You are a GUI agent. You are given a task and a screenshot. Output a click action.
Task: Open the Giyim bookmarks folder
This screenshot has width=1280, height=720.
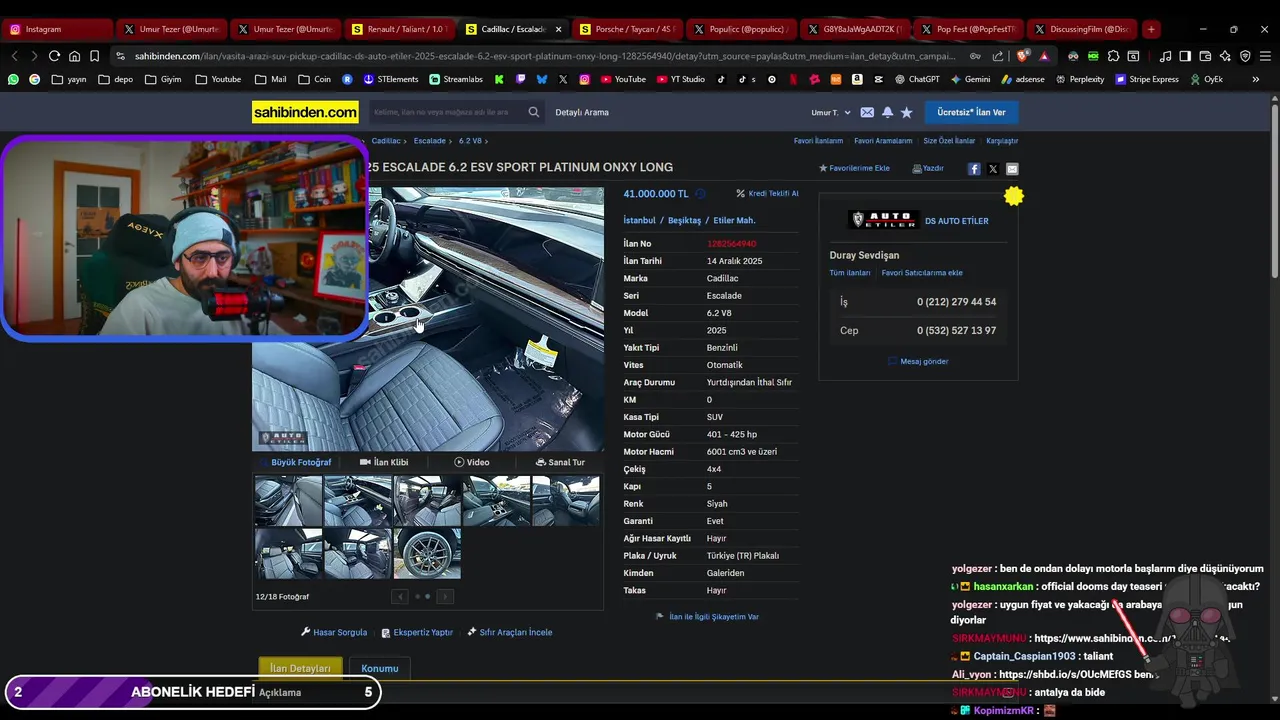click(x=163, y=79)
